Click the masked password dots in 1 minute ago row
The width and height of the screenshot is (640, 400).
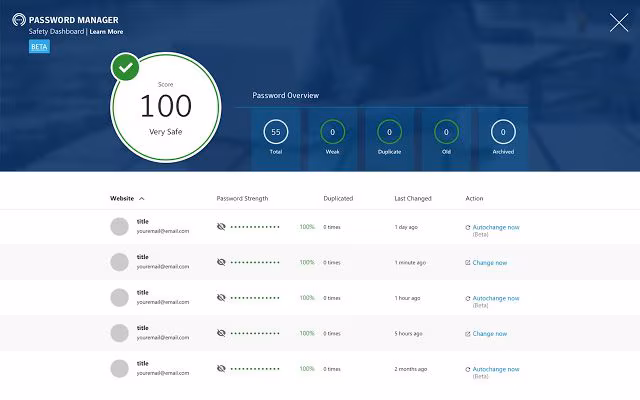tap(255, 262)
